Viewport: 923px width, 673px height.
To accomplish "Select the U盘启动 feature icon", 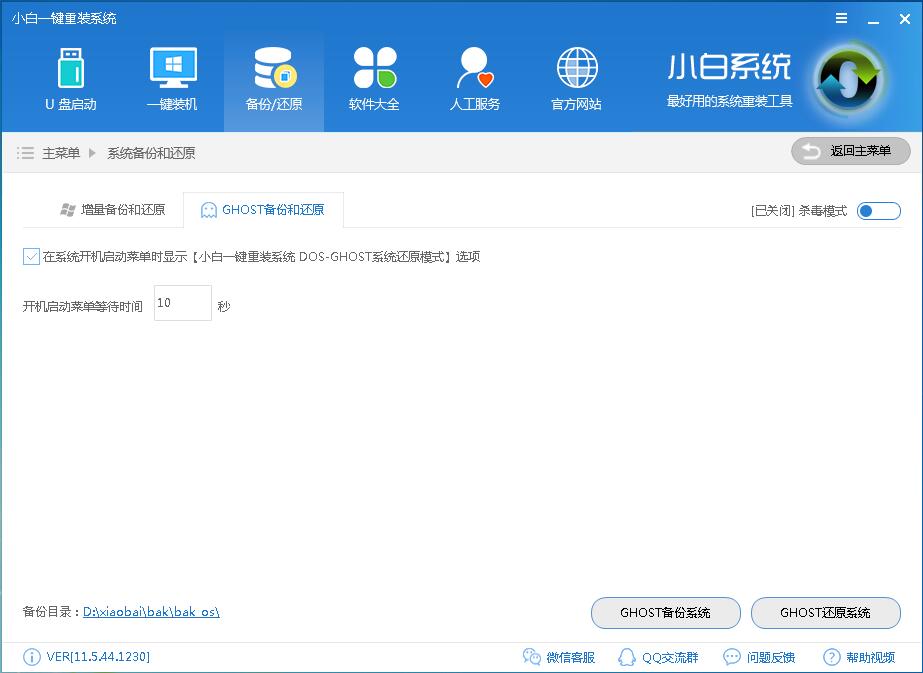I will [x=70, y=78].
